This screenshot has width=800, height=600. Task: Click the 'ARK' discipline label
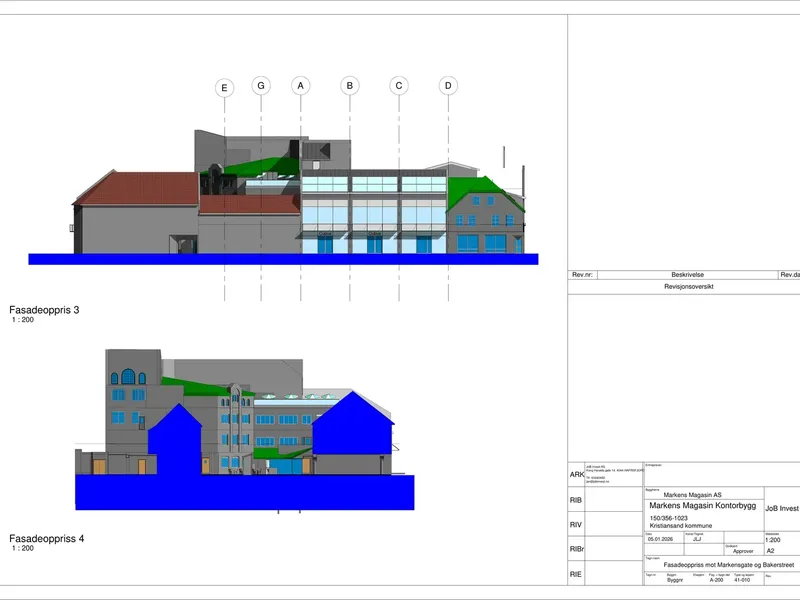(x=577, y=474)
